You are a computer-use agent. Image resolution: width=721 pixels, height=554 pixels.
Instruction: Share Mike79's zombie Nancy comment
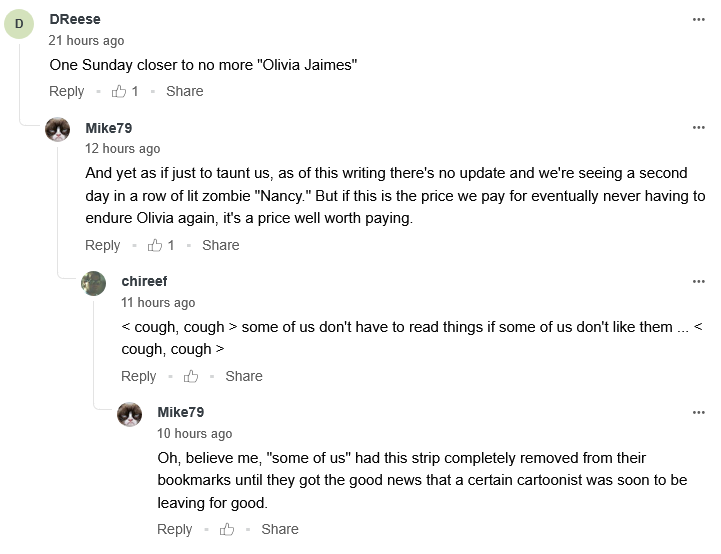221,245
